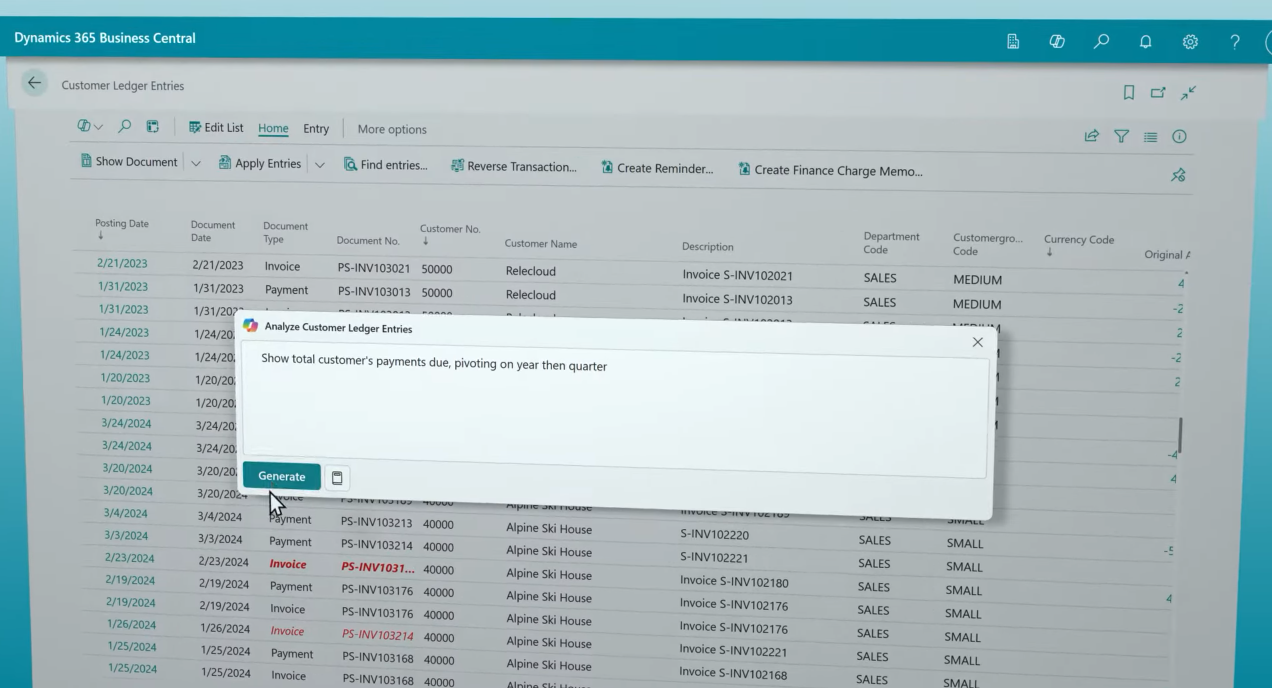Expand the Apply Entries dropdown arrow

coord(320,164)
